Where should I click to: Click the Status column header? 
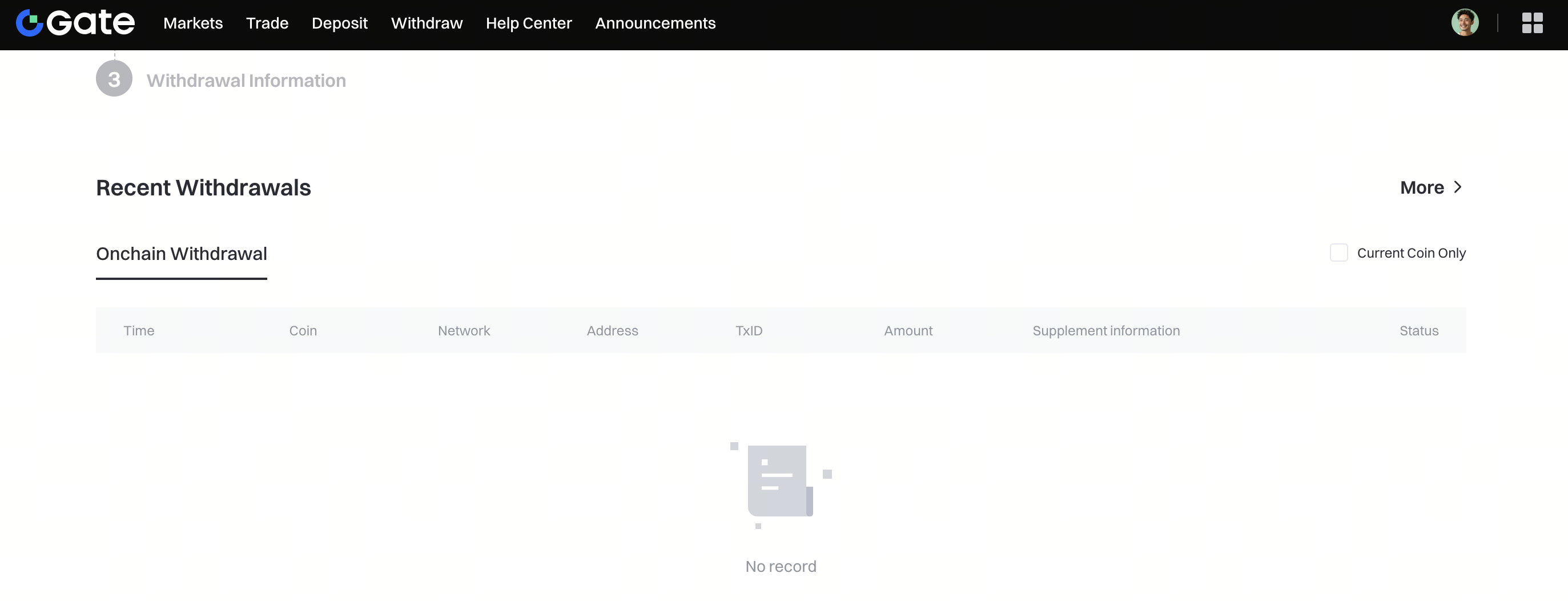tap(1418, 331)
